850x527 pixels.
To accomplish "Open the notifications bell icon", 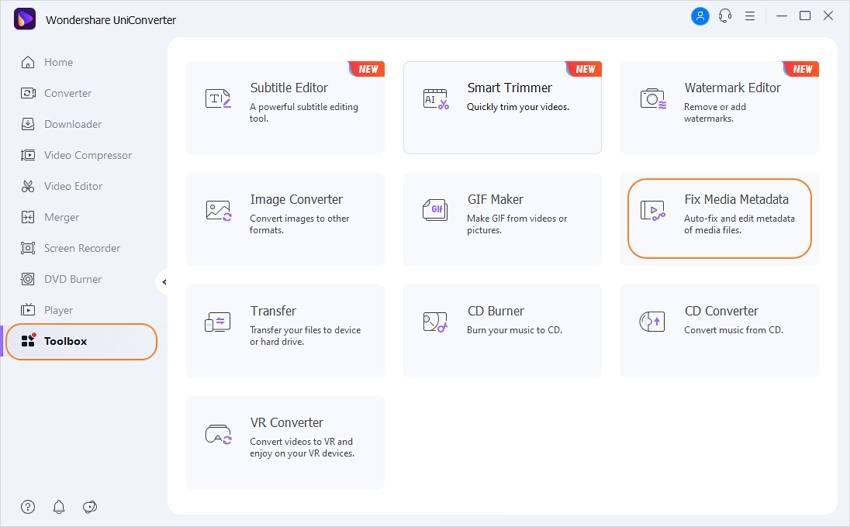I will click(x=59, y=506).
